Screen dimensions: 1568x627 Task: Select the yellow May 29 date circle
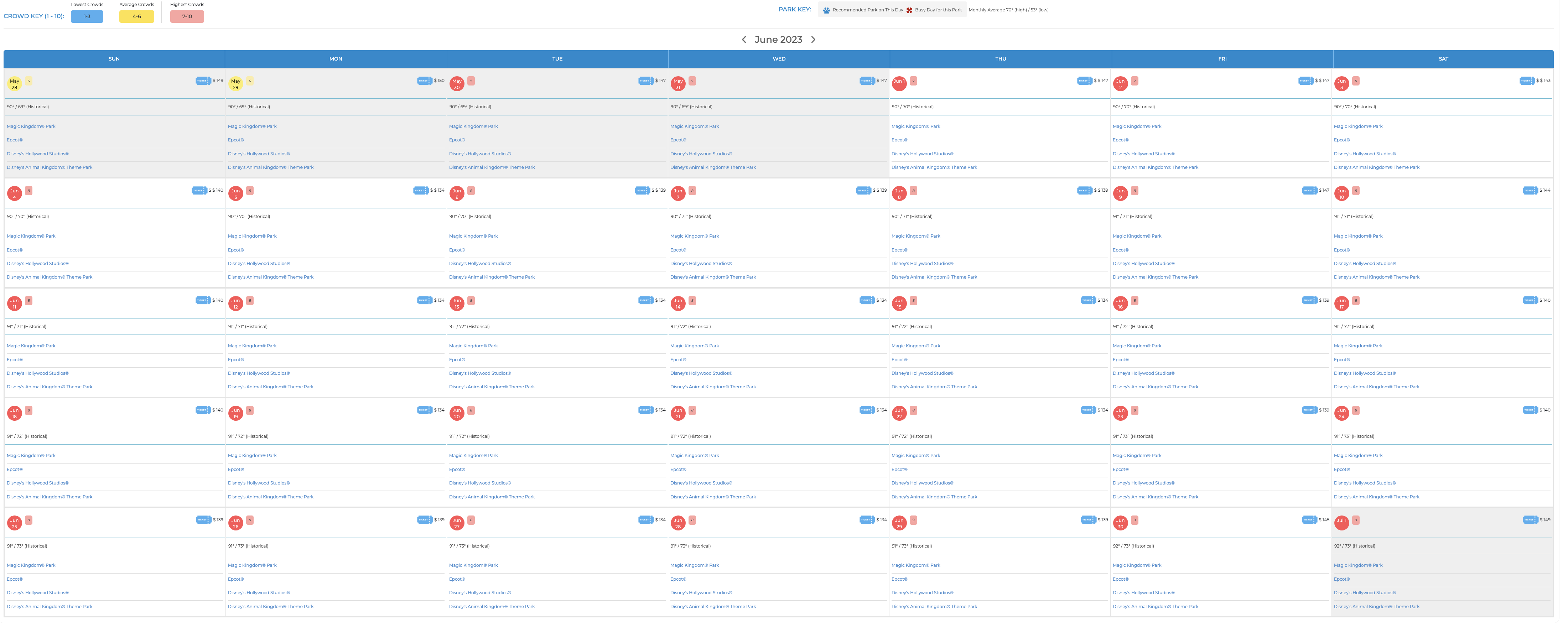(235, 84)
